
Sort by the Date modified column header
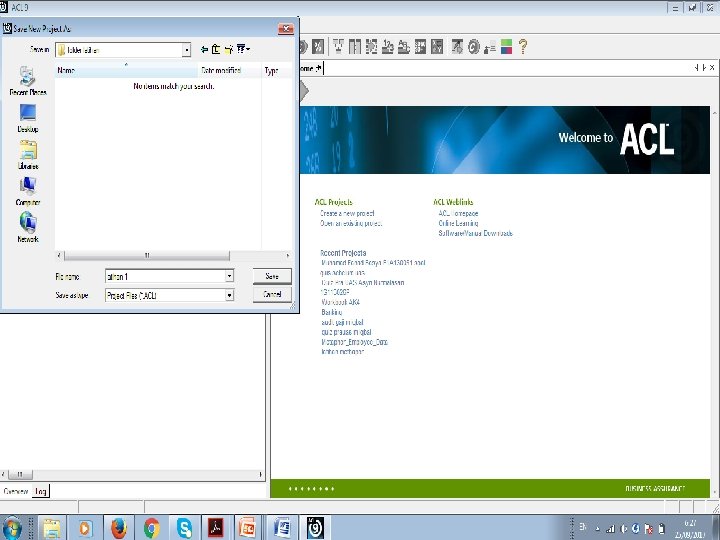(x=230, y=70)
